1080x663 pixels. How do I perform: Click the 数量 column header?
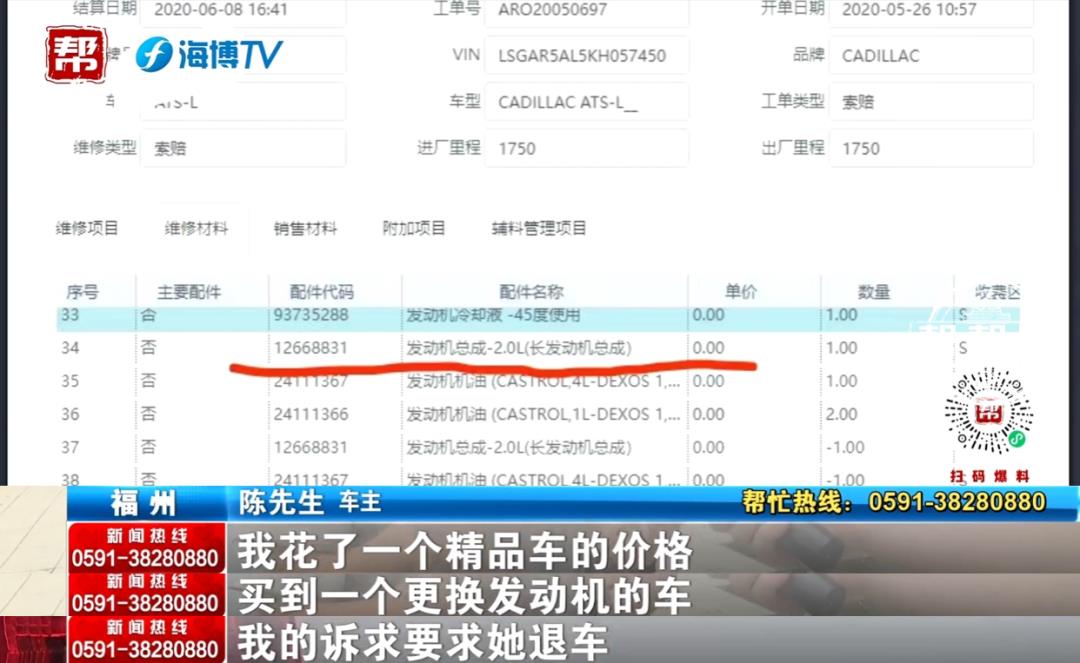coord(874,292)
